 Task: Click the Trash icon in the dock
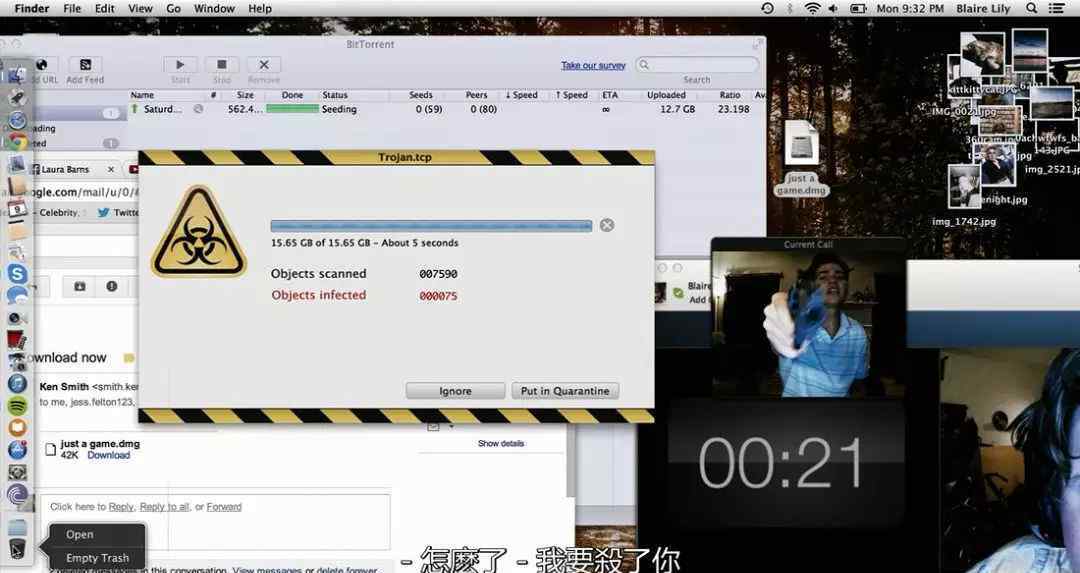point(17,549)
